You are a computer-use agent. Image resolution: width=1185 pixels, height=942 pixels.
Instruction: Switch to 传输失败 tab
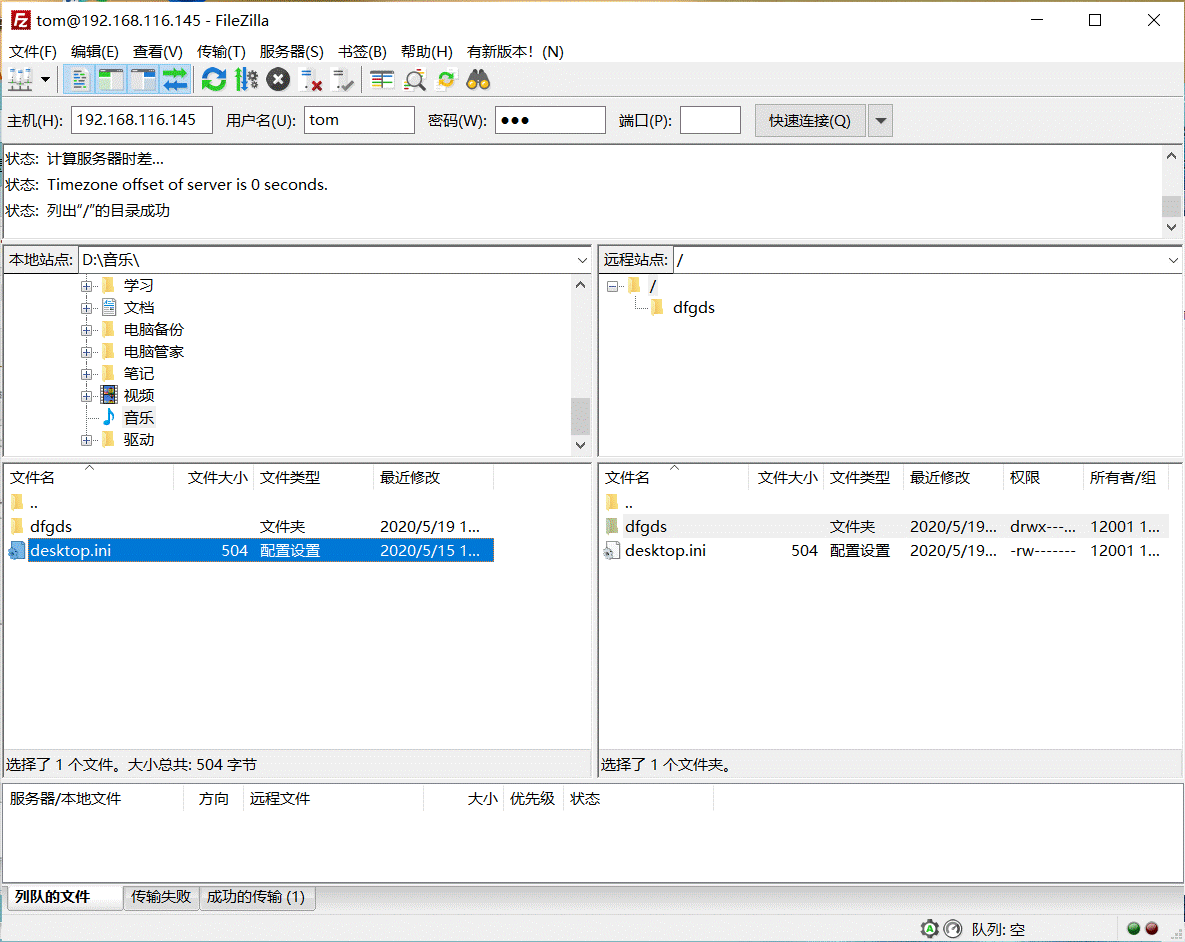pyautogui.click(x=161, y=897)
